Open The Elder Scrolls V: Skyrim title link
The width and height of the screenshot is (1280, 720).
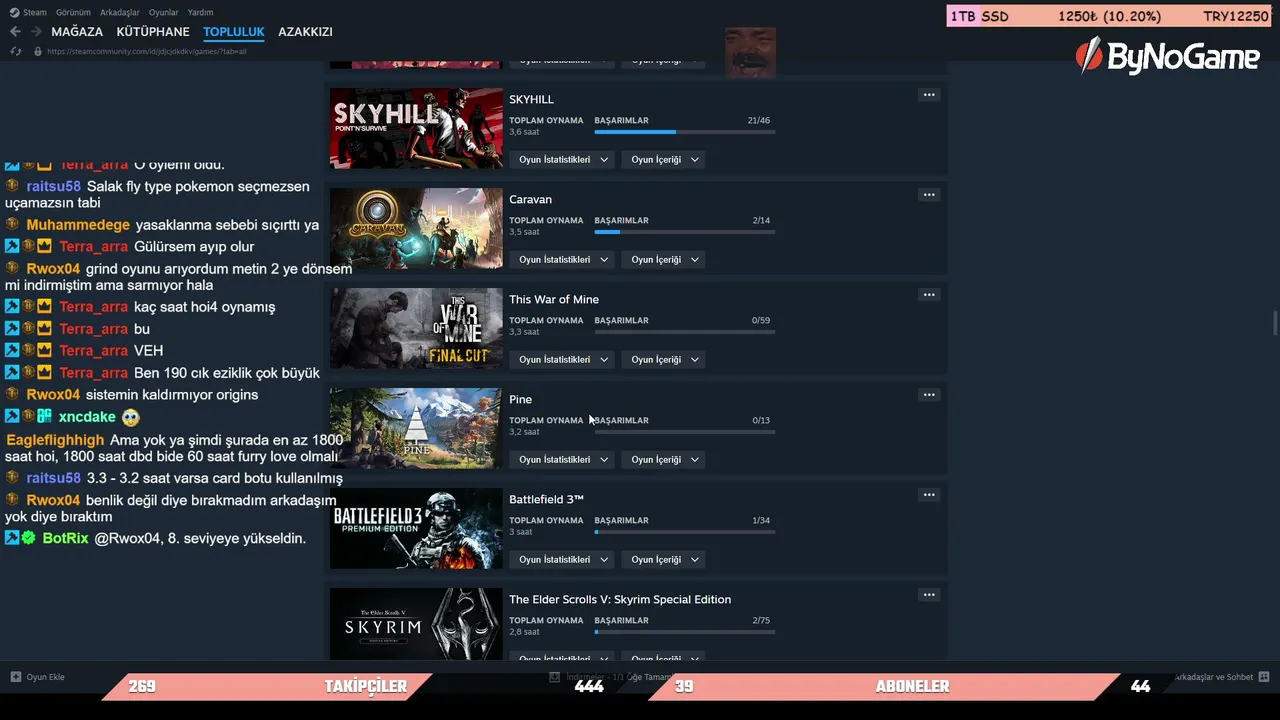pyautogui.click(x=620, y=600)
